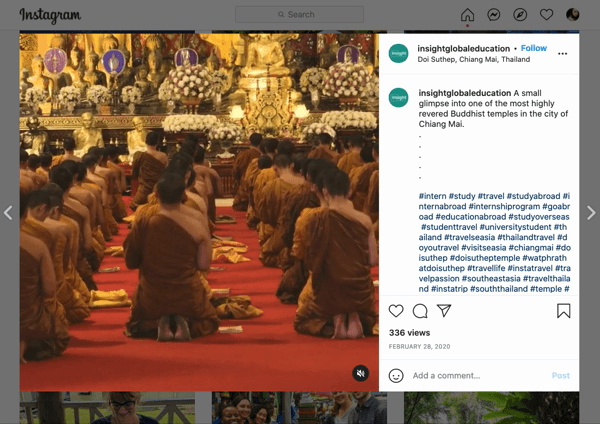Open the three-dot post options menu
Screen dimensions: 600x424
coord(562,54)
